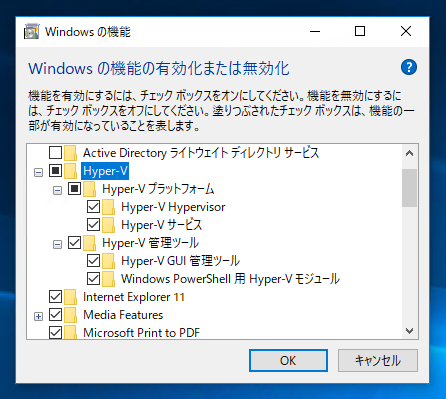446x399 pixels.
Task: Confirm changes with the OK button
Action: 288,360
